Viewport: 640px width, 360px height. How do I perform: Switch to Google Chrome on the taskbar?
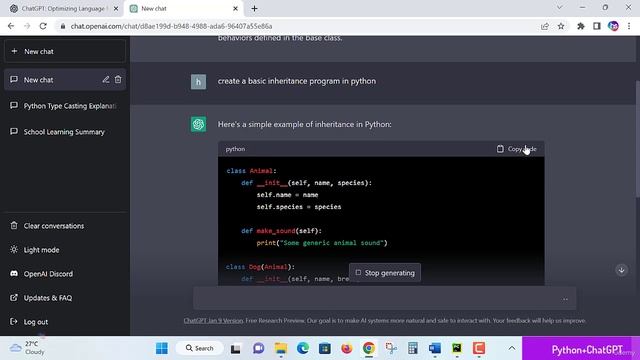369,348
